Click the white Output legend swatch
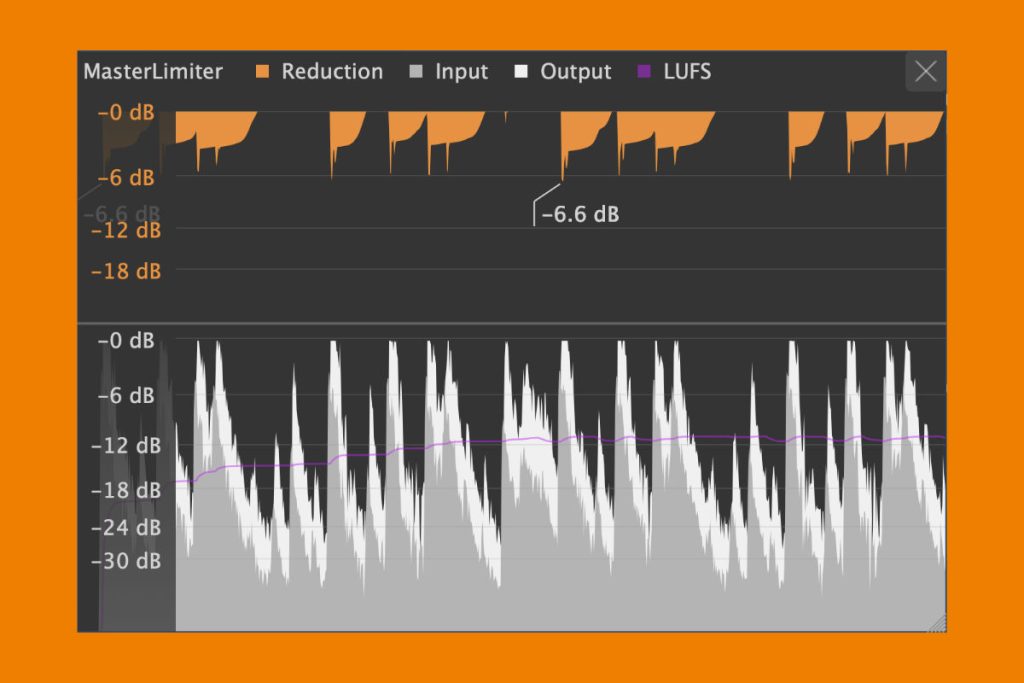 [x=522, y=72]
